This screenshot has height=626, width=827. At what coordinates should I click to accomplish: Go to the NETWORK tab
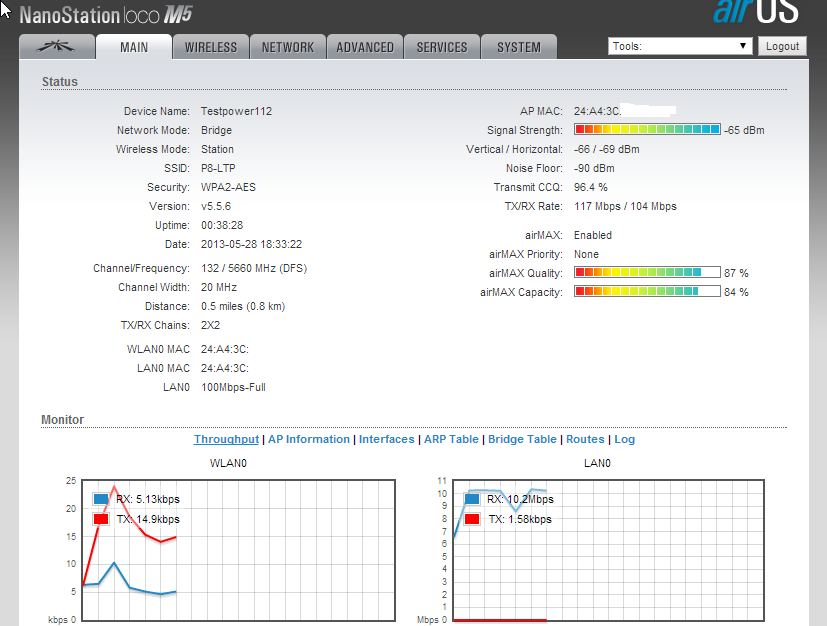tap(288, 47)
